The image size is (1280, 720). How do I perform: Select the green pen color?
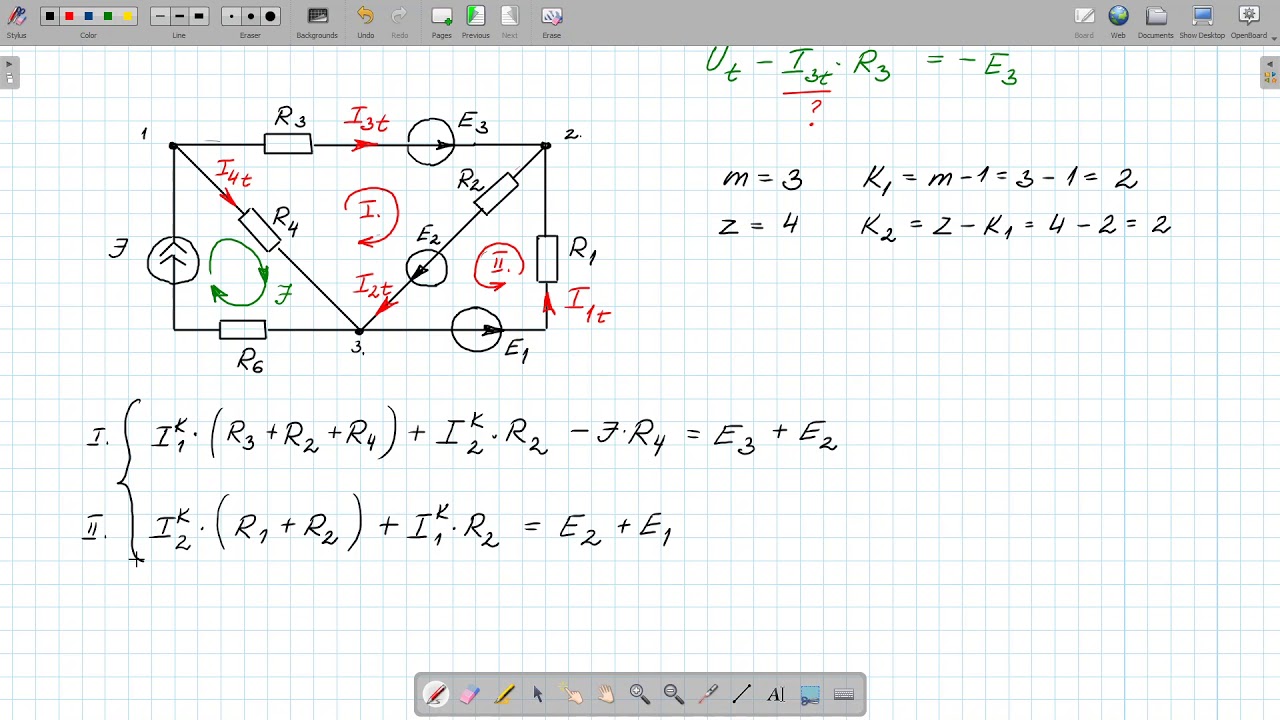tap(108, 16)
